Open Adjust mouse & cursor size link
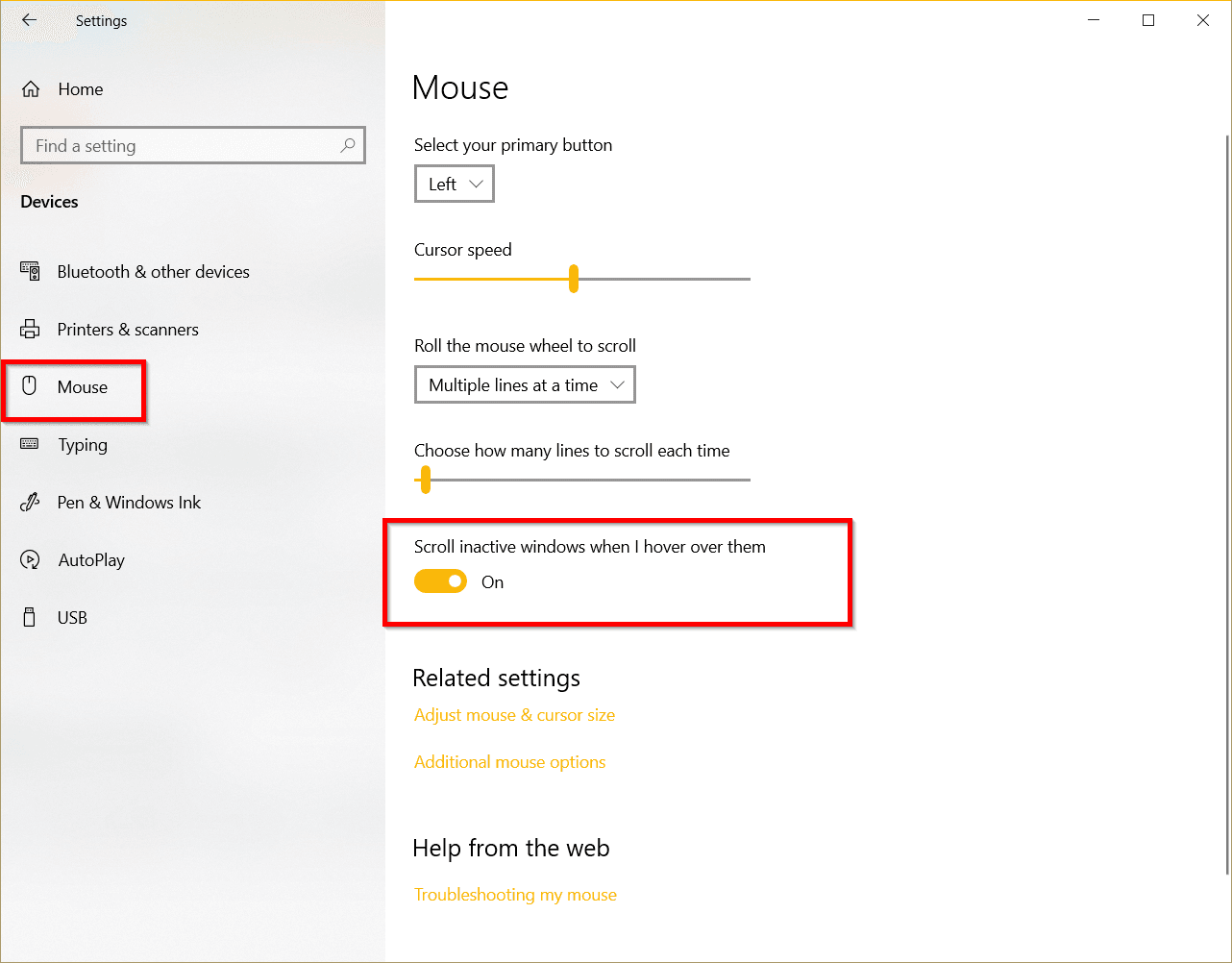Screen dimensions: 1232x963 click(514, 715)
